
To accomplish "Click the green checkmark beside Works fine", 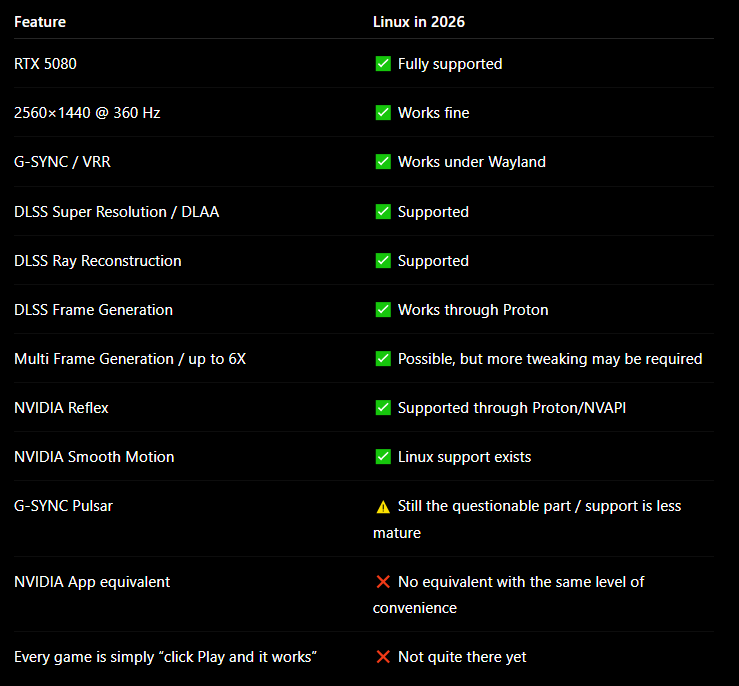I will click(383, 113).
